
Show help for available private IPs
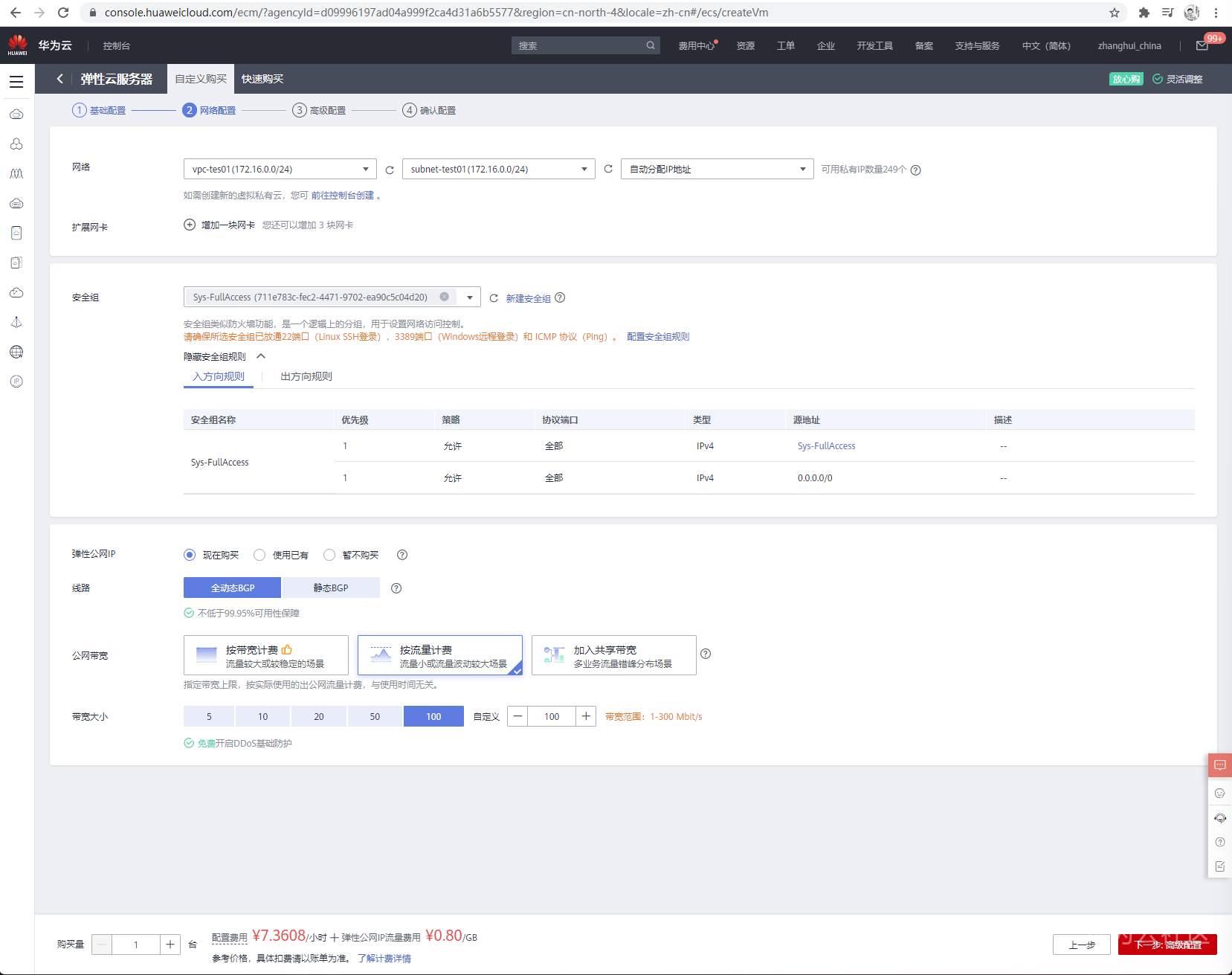click(x=916, y=170)
